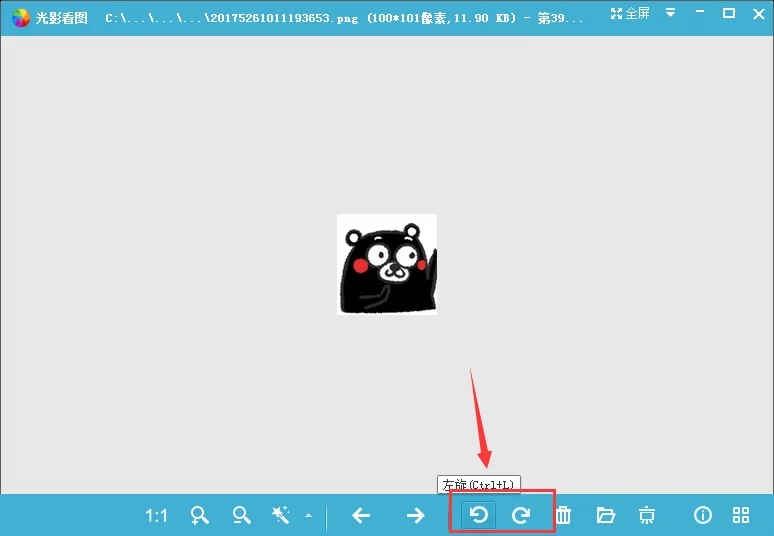This screenshot has width=774, height=536.
Task: Start the slideshow presentation icon
Action: (x=647, y=515)
